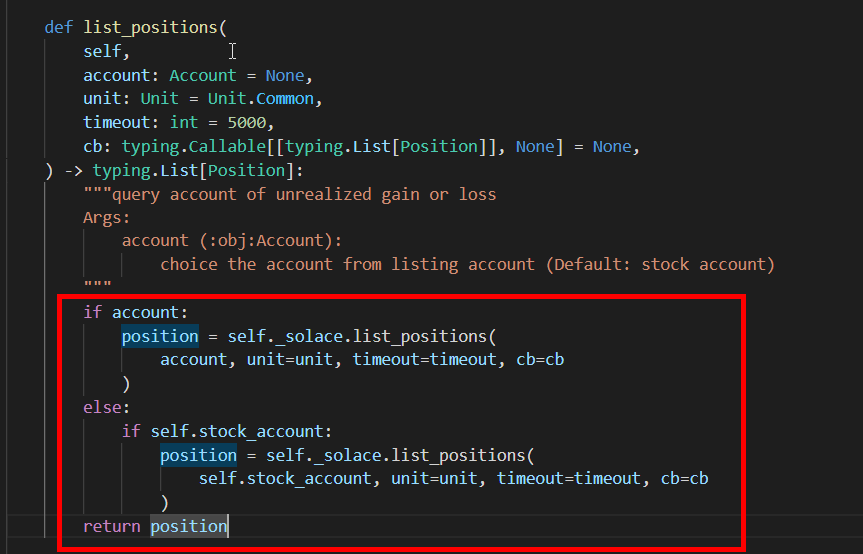Image resolution: width=863 pixels, height=554 pixels.
Task: Click the list_positions function name
Action: (x=151, y=28)
